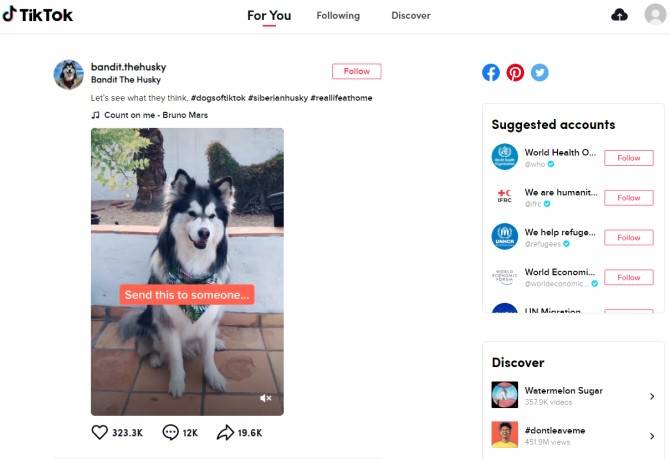Open World Health Organization avatar
Viewport: 670px width, 459px height.
coord(504,157)
